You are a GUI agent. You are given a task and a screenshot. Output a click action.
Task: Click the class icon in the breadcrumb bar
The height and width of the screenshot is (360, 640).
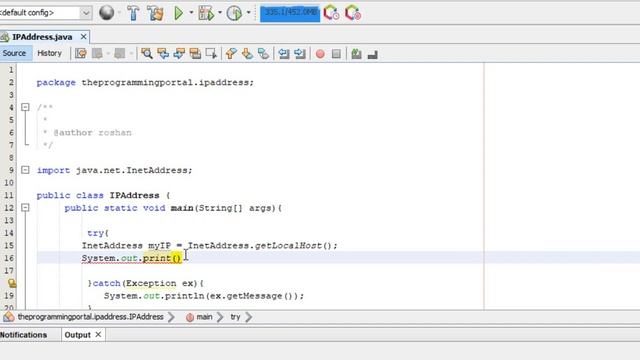point(8,317)
